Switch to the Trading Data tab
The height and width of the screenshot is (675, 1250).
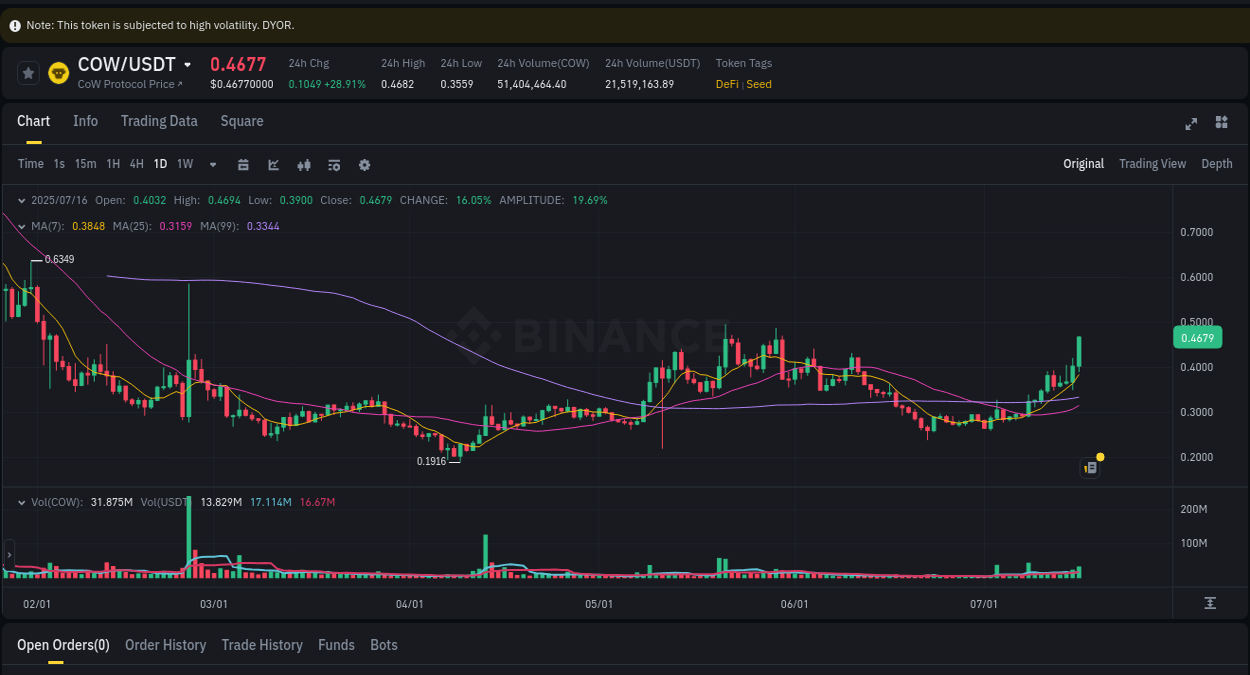(x=159, y=121)
